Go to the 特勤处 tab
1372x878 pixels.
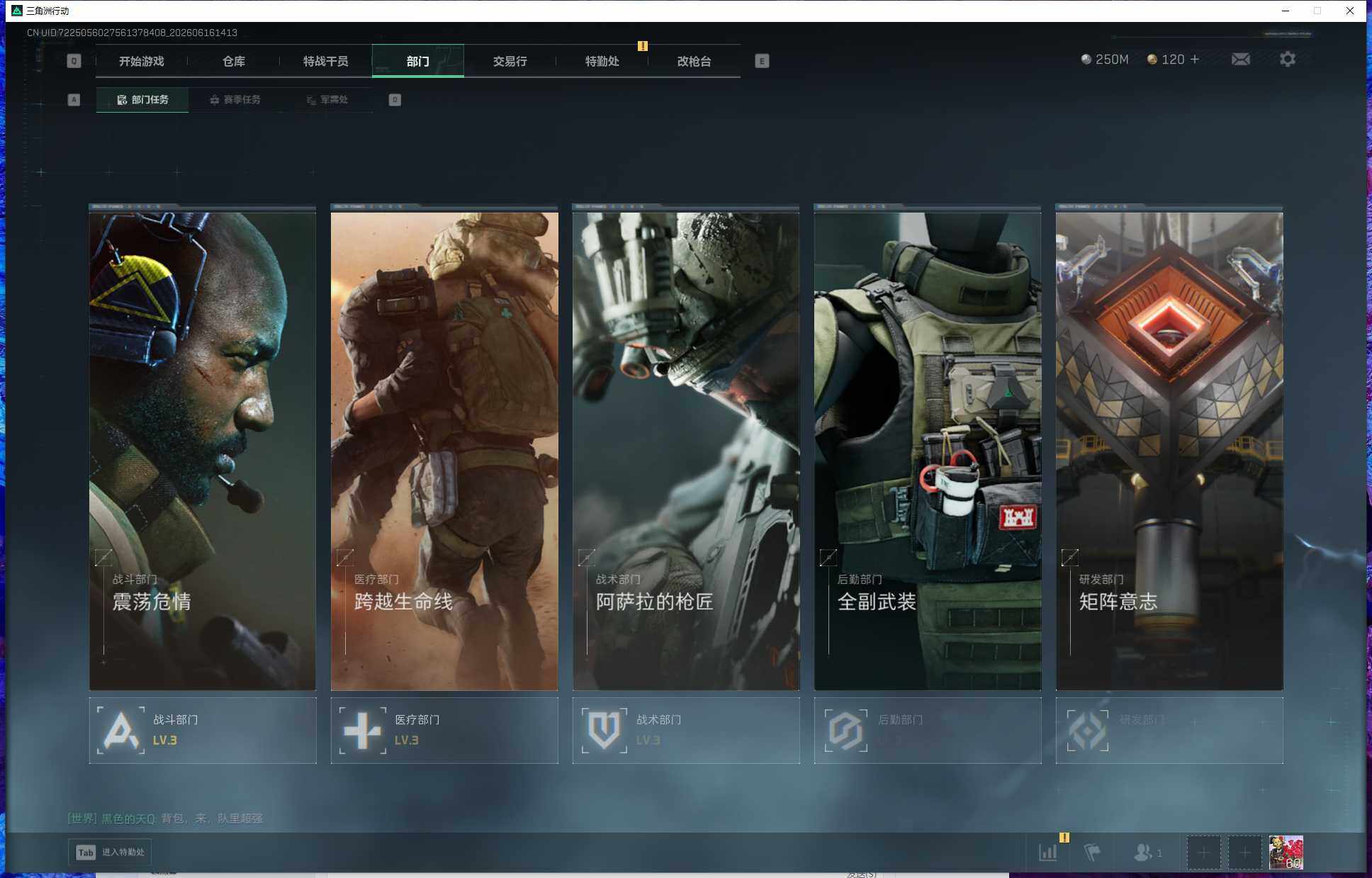point(602,61)
